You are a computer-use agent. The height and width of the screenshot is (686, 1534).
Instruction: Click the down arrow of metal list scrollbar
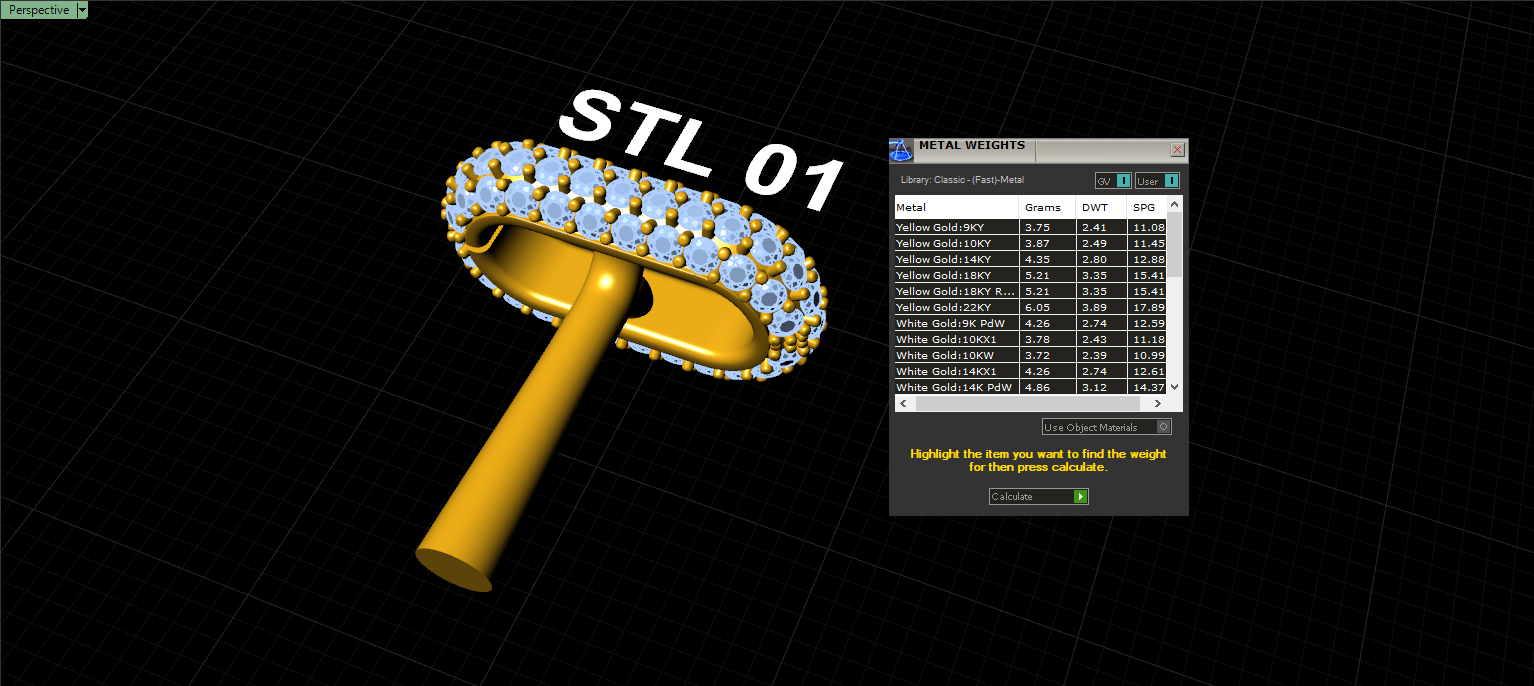point(1174,386)
